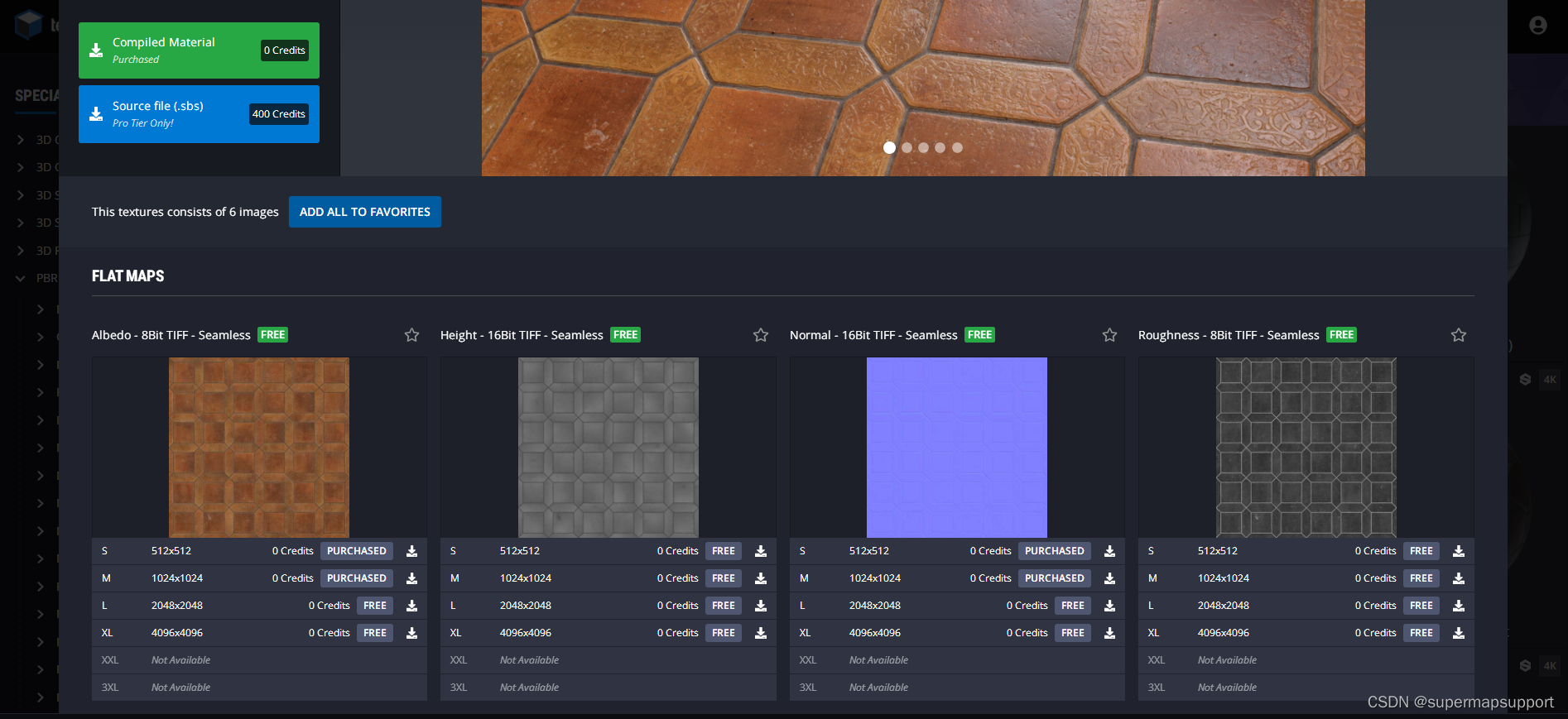Click FREE badge for Albedo 2048x2048
Image resolution: width=1568 pixels, height=719 pixels.
[375, 606]
